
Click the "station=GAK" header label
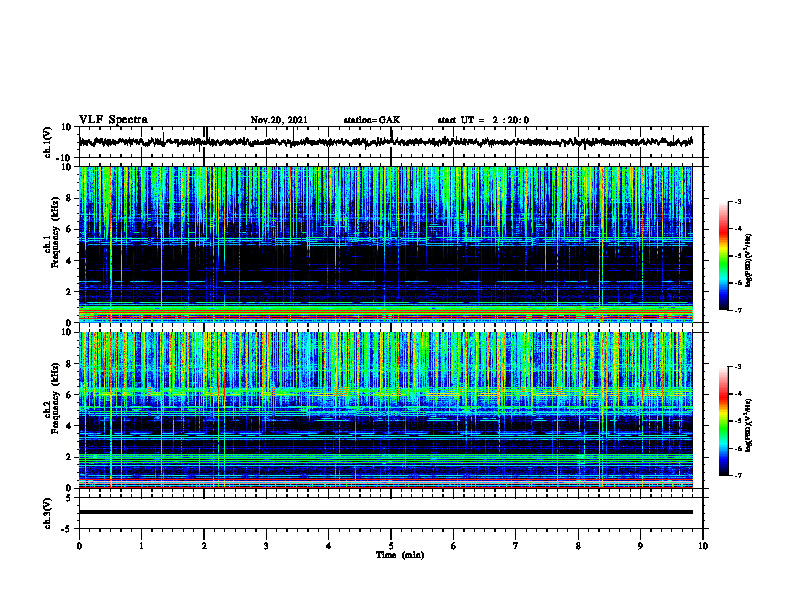click(x=372, y=120)
